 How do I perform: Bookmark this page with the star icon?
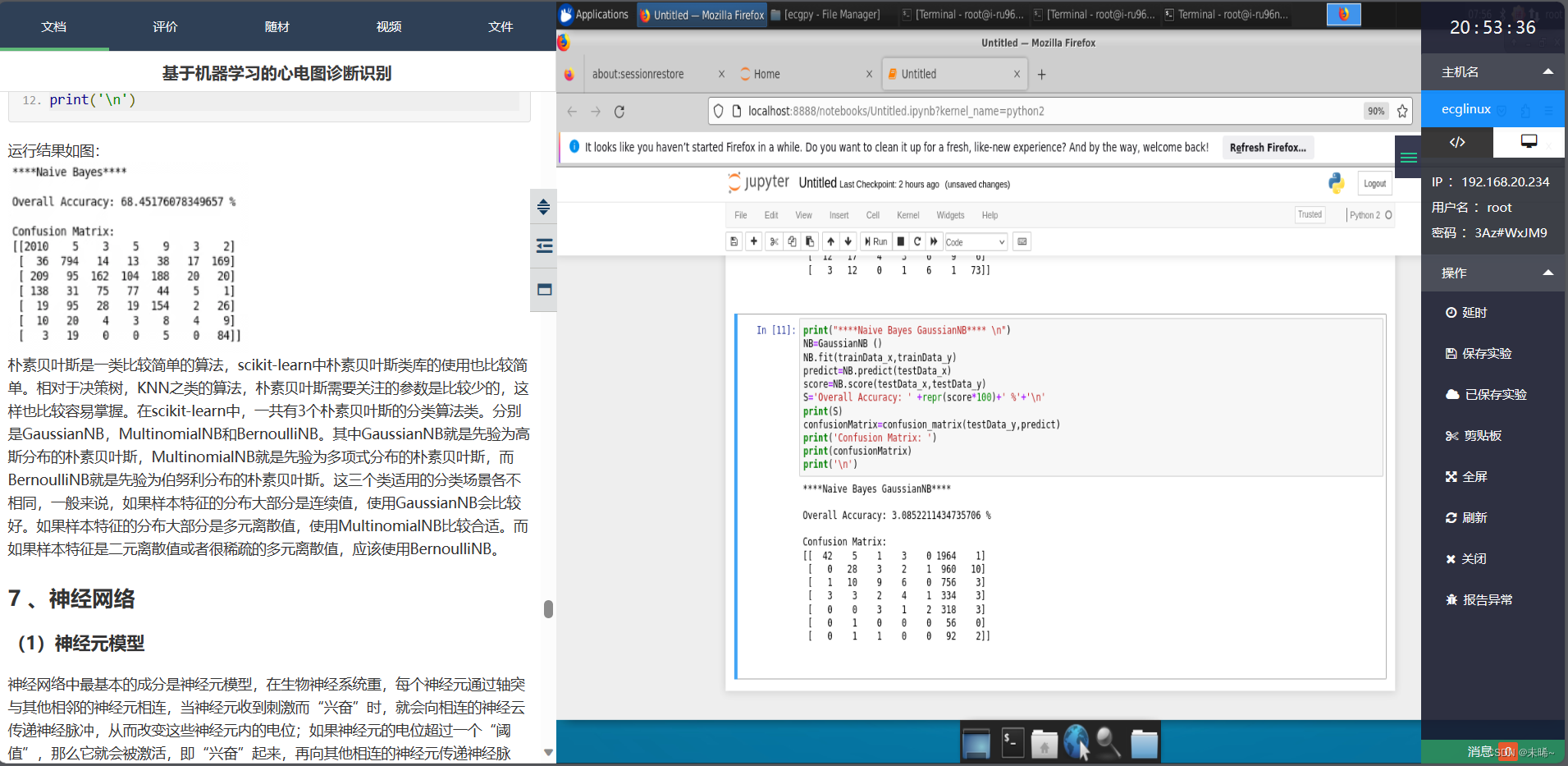coord(1402,111)
